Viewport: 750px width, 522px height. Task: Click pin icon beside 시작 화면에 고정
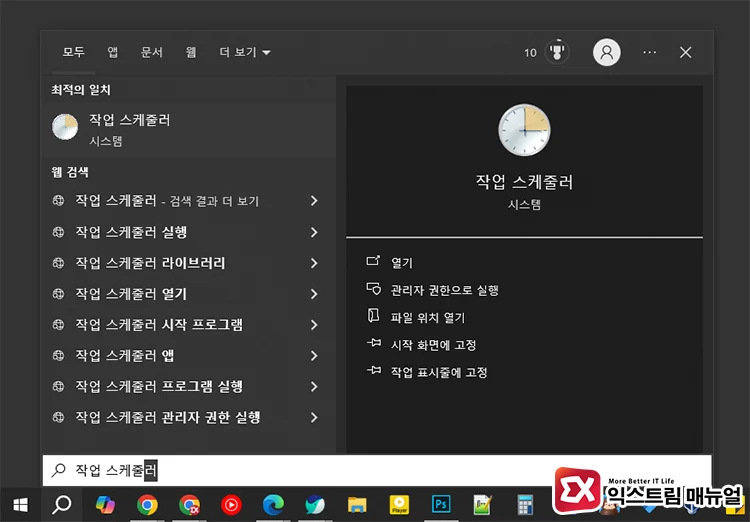(374, 343)
